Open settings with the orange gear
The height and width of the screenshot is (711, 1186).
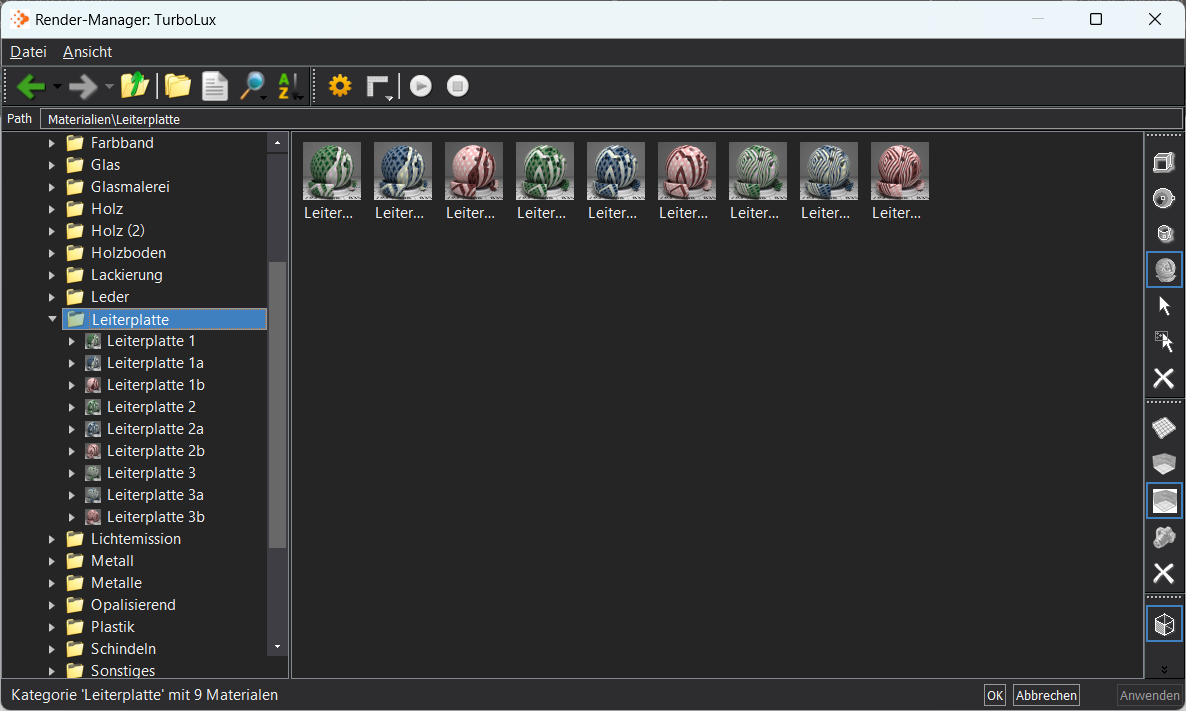(340, 85)
